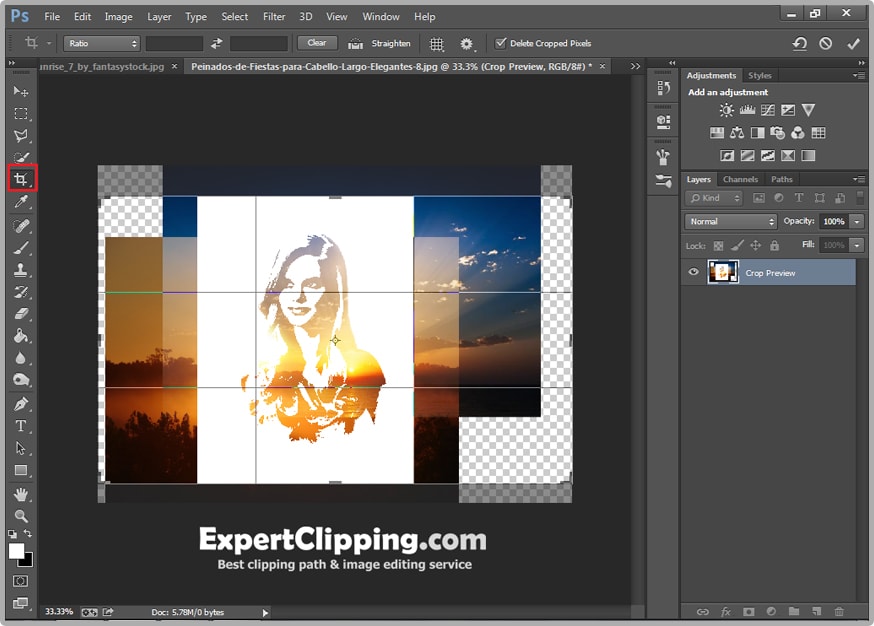Expand the Opacity slider dropdown arrow
This screenshot has height=626, width=874.
click(857, 221)
